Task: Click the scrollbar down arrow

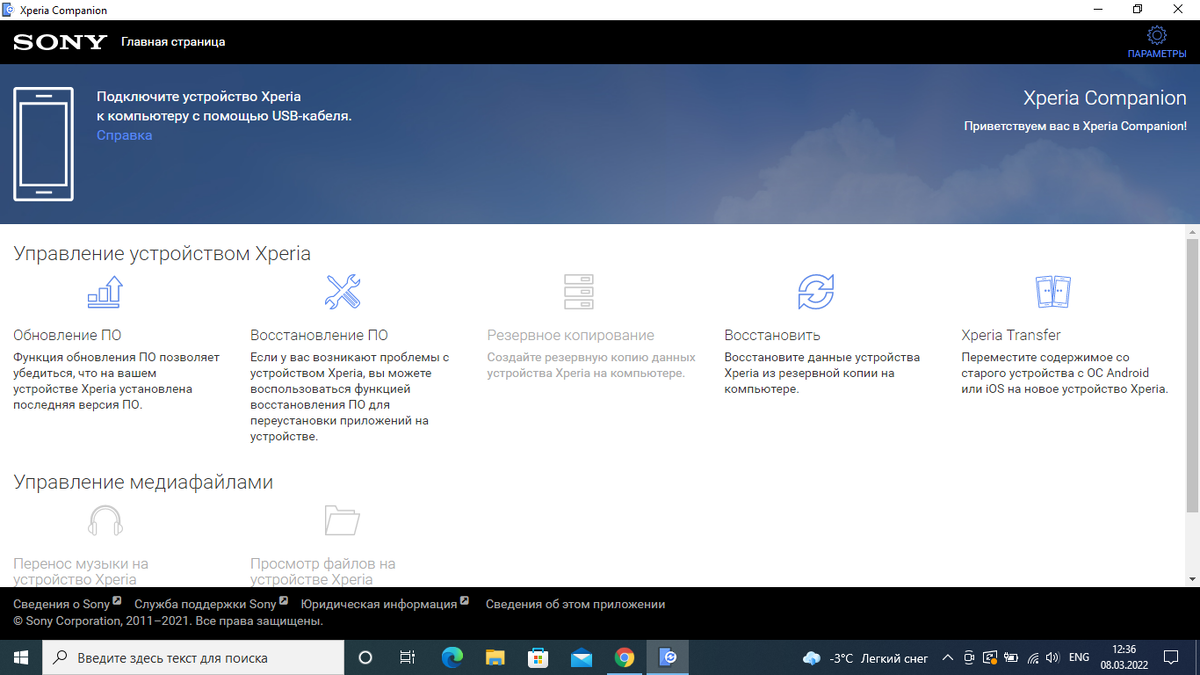Action: [x=1192, y=579]
